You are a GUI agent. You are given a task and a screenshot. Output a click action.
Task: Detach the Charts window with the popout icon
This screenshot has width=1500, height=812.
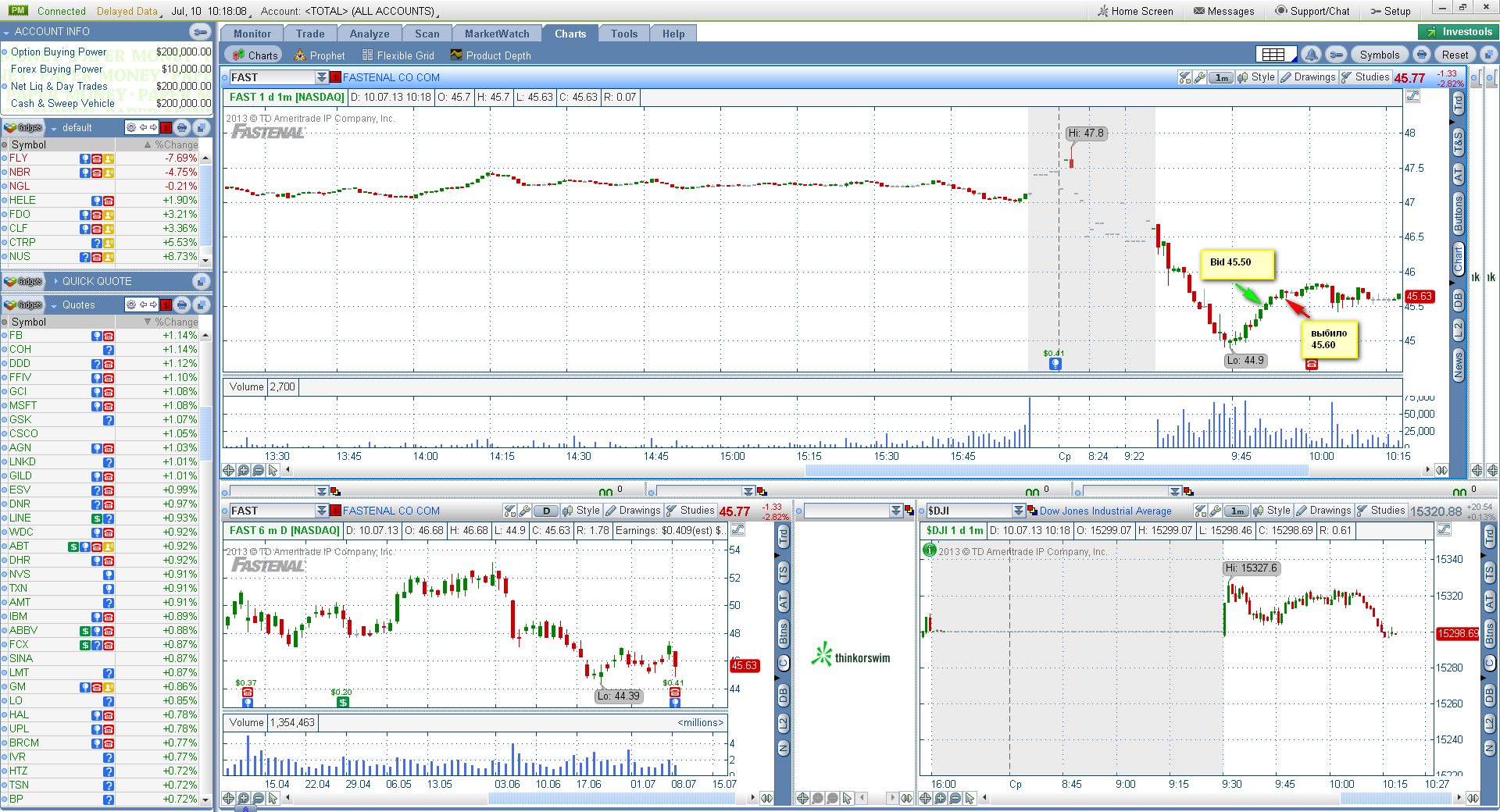click(x=1489, y=55)
